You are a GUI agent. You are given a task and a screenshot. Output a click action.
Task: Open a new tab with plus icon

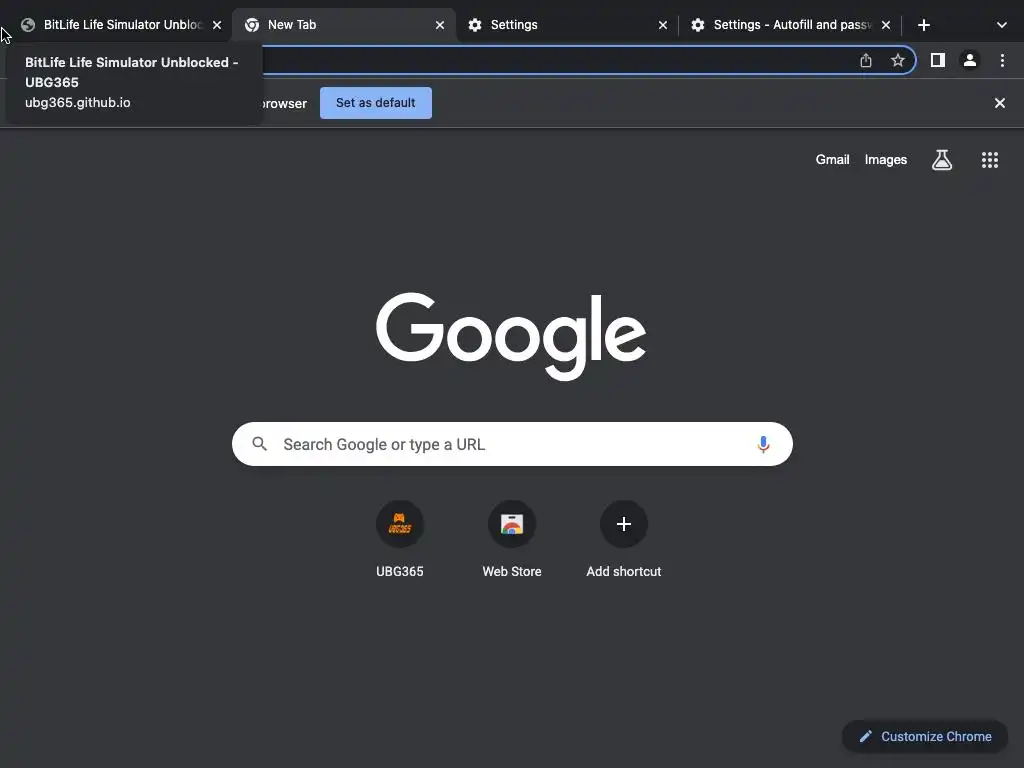coord(923,25)
